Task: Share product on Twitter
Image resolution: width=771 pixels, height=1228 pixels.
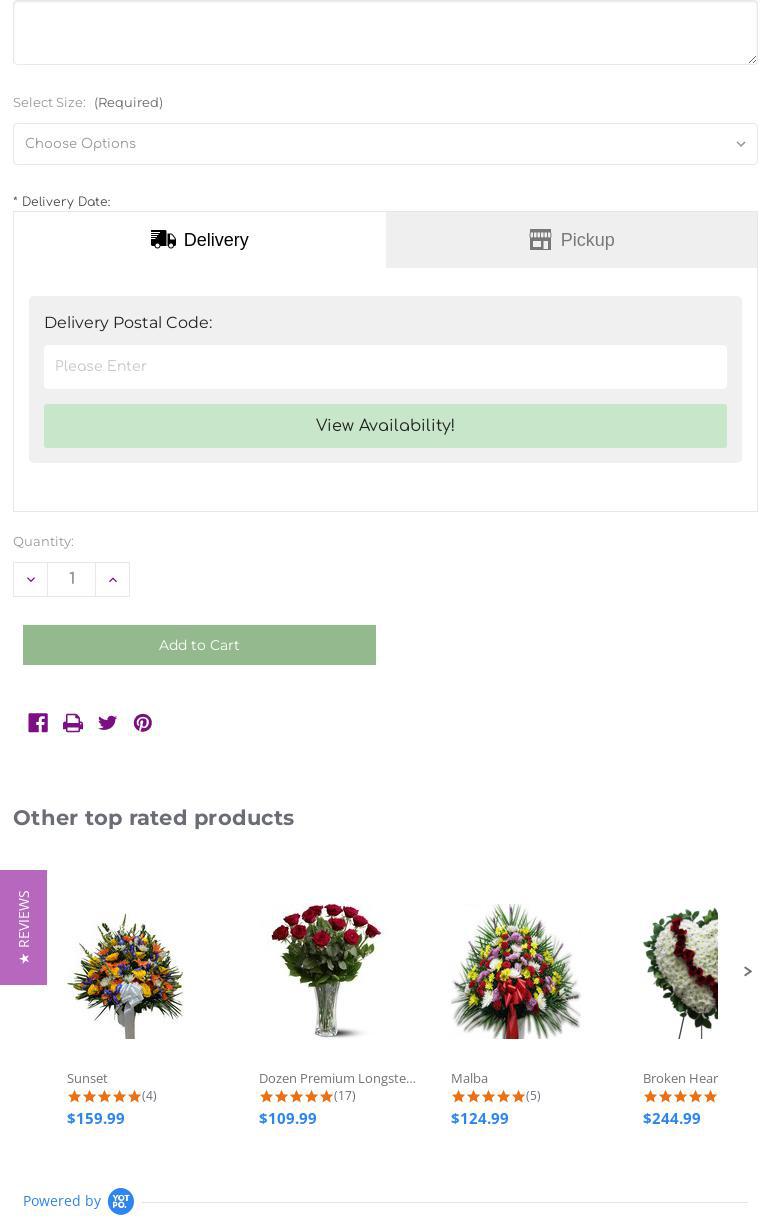Action: [108, 723]
